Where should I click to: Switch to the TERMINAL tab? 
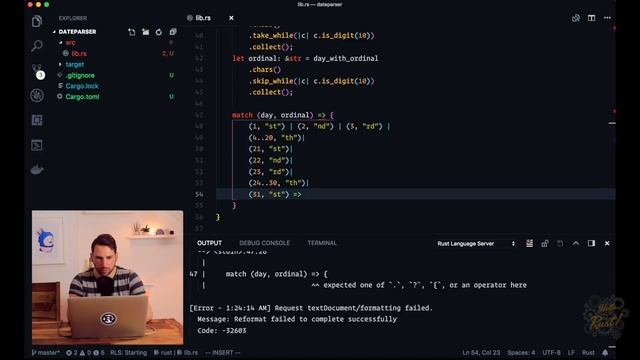(x=322, y=243)
